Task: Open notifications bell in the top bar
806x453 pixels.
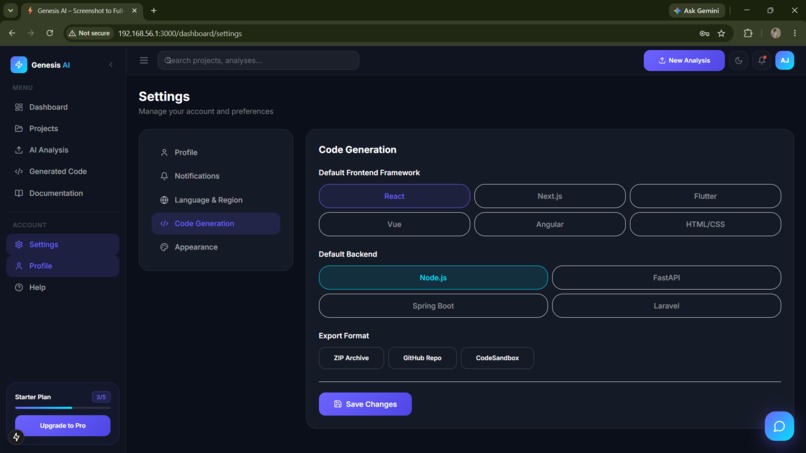Action: (762, 61)
